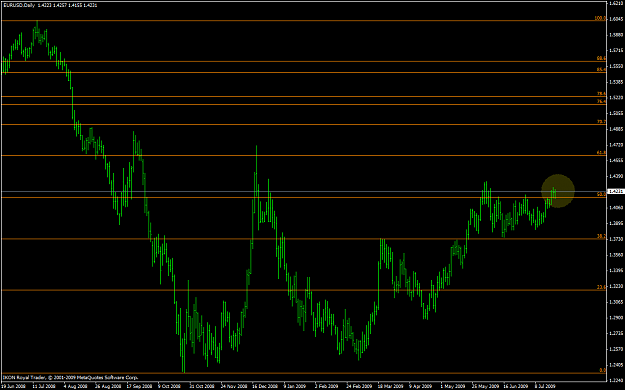
Task: Click the 1.3065 price scale value
Action: [616, 302]
